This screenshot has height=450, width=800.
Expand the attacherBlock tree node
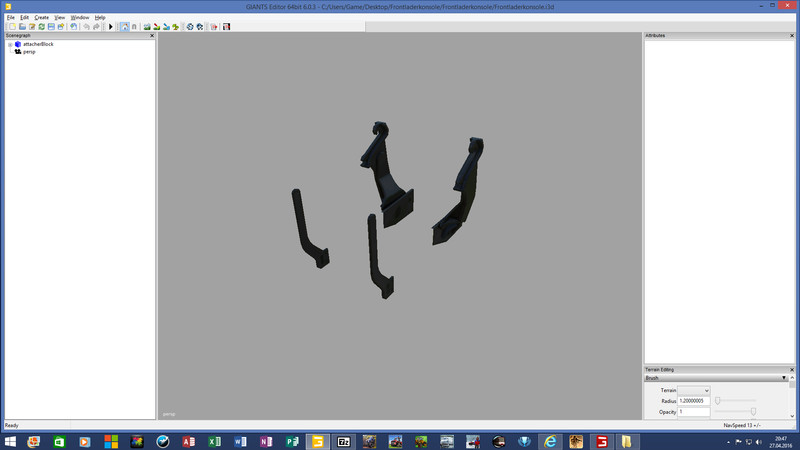[x=9, y=44]
